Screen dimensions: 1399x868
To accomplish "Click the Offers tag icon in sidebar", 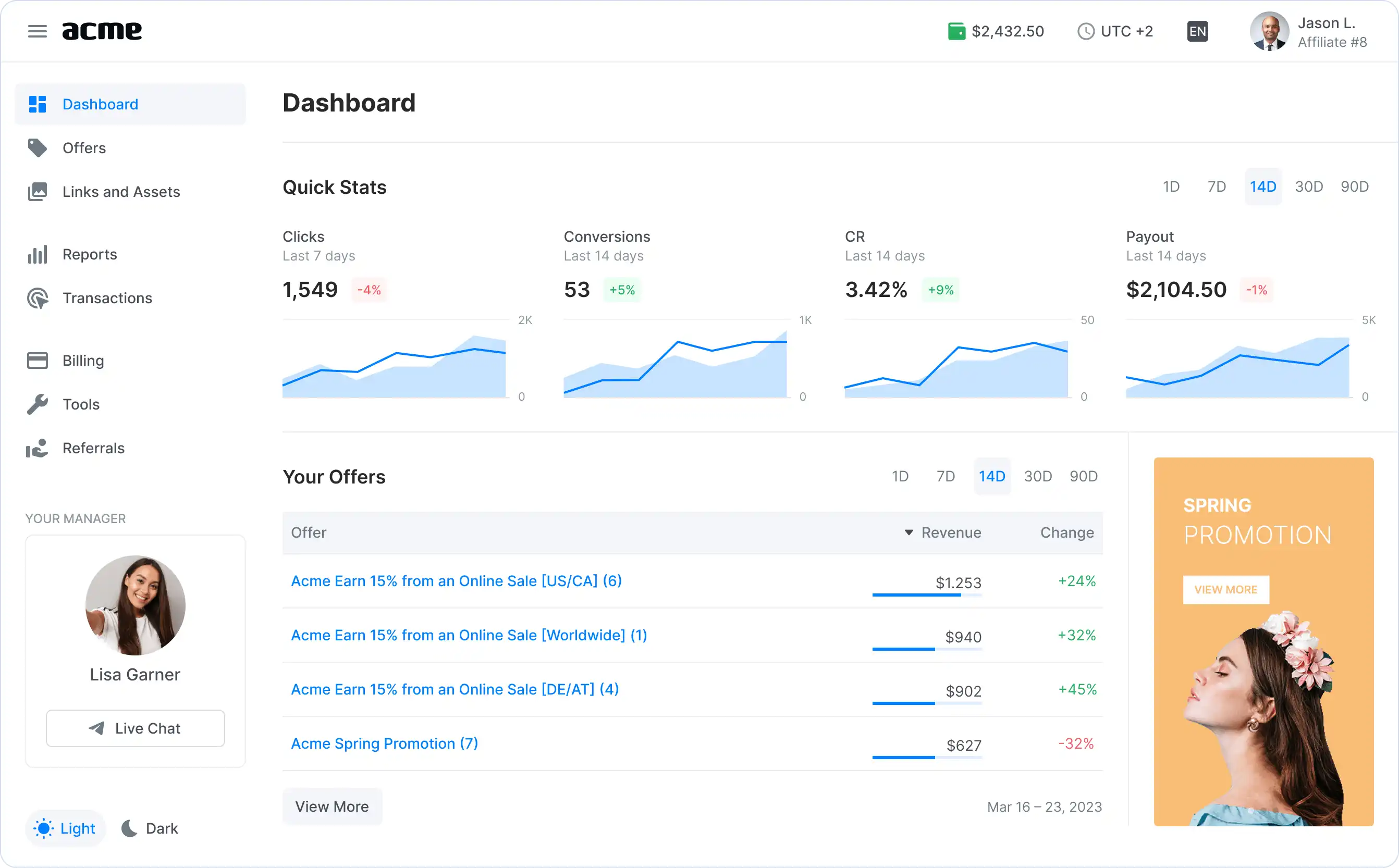I will coord(38,148).
